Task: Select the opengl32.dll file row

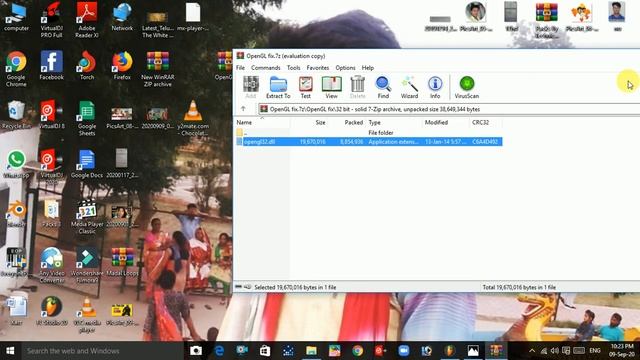Action: (369, 142)
